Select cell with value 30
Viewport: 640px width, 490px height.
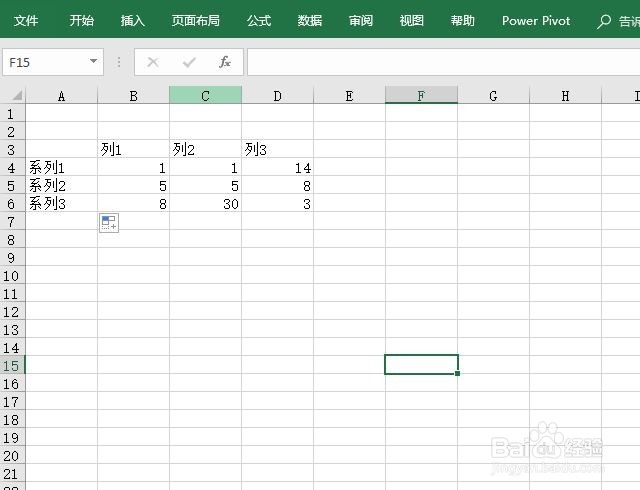click(205, 203)
